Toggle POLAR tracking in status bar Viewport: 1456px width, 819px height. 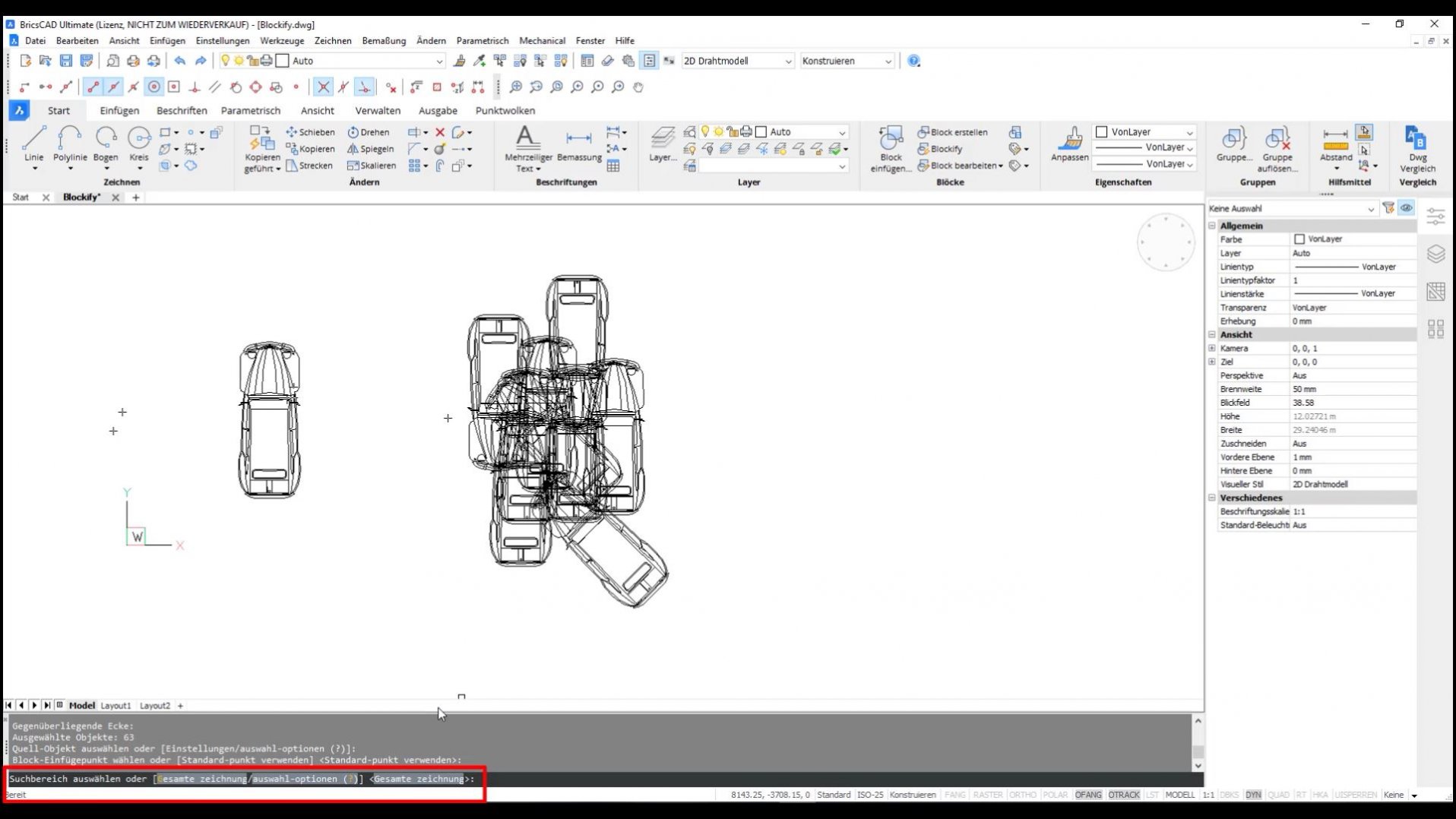pyautogui.click(x=1055, y=795)
